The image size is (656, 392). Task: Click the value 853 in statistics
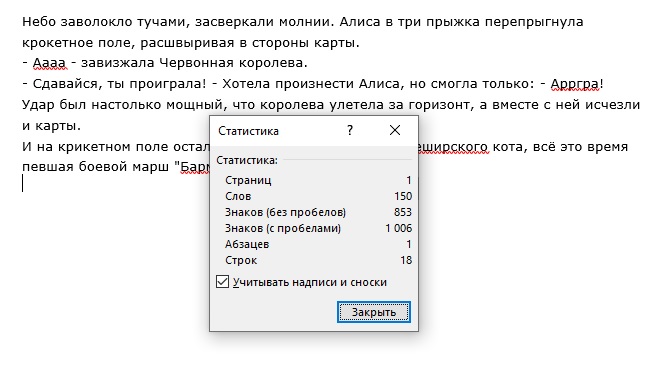403,212
